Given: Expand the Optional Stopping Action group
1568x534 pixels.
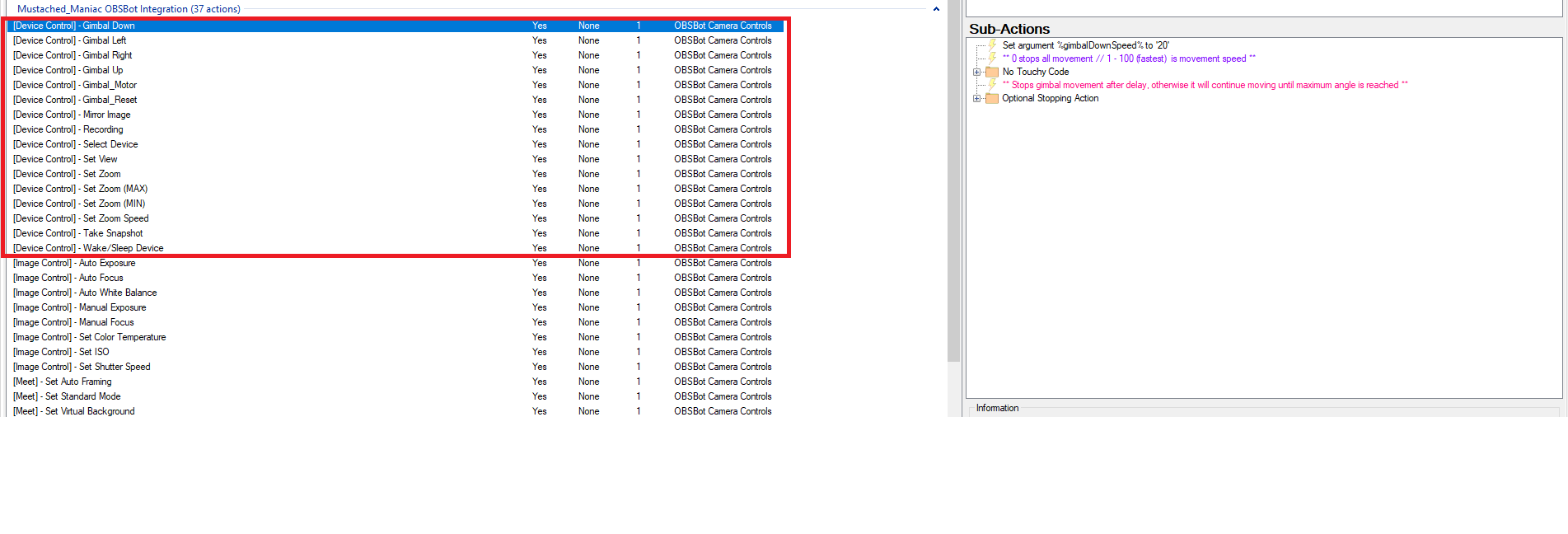Looking at the screenshot, I should (x=977, y=99).
